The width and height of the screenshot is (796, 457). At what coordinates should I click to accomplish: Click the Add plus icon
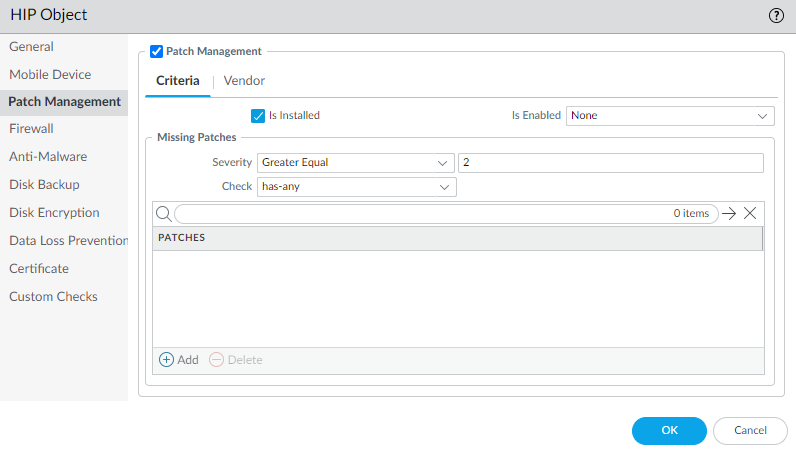(x=167, y=360)
